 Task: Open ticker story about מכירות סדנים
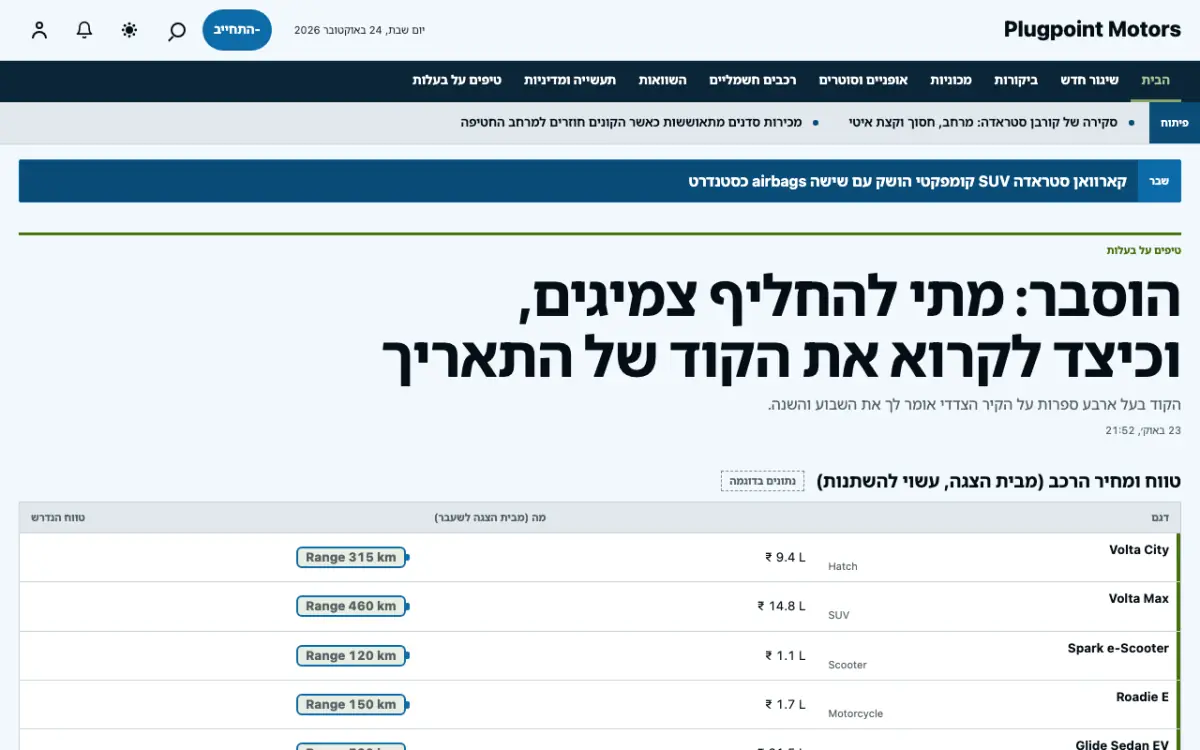[x=632, y=122]
